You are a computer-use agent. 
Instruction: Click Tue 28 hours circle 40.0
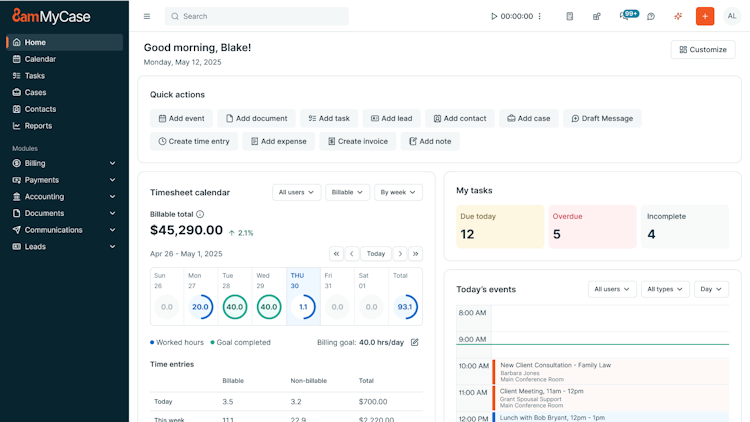235,307
